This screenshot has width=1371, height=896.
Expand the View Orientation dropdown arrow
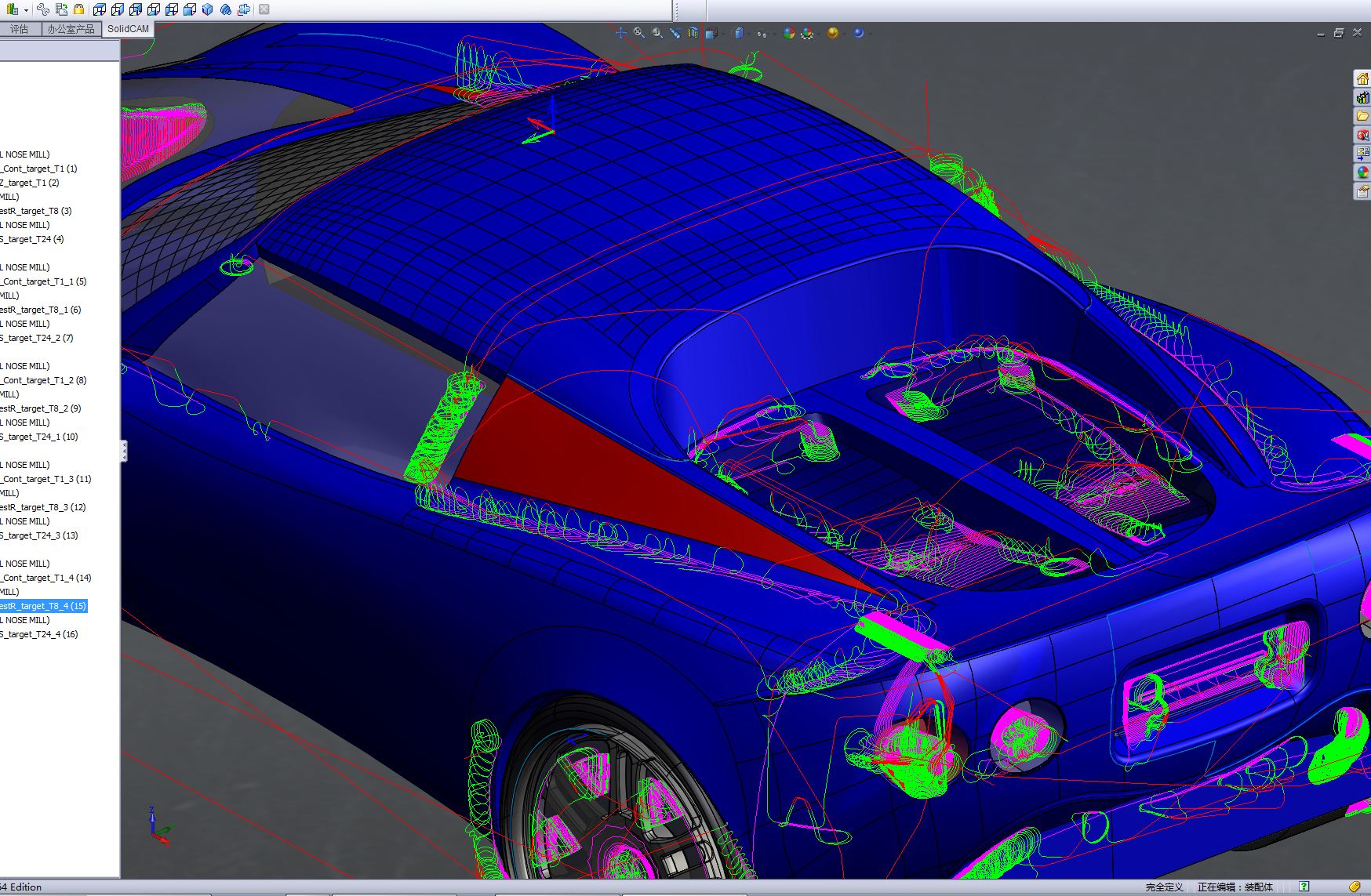[x=723, y=34]
